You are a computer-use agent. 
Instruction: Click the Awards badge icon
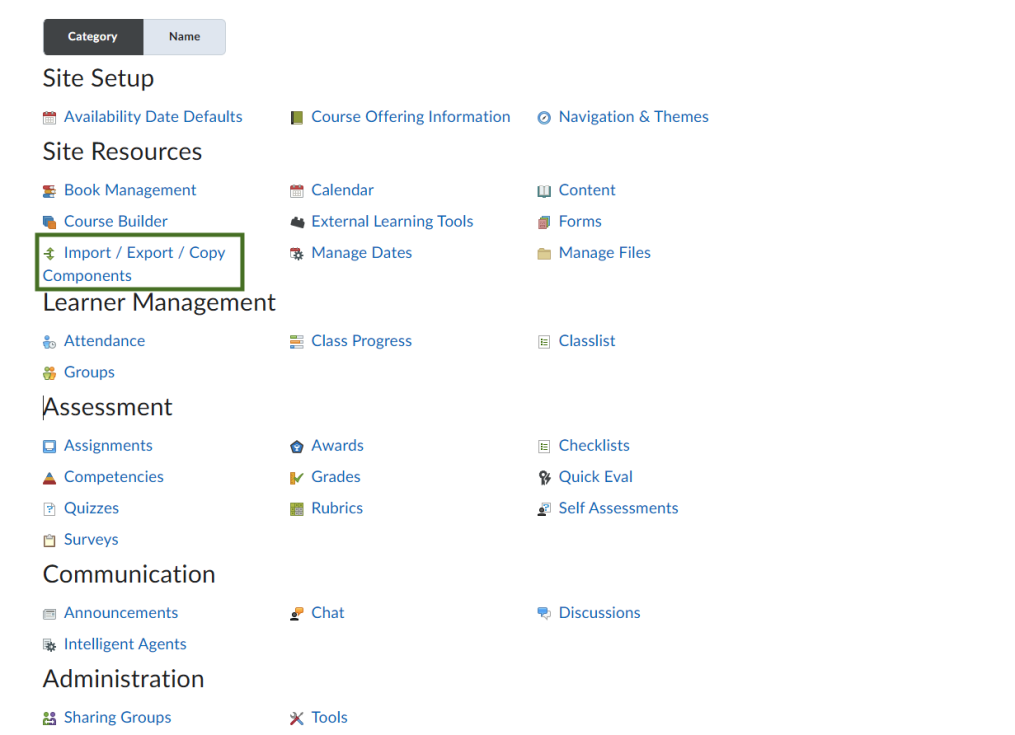[296, 446]
